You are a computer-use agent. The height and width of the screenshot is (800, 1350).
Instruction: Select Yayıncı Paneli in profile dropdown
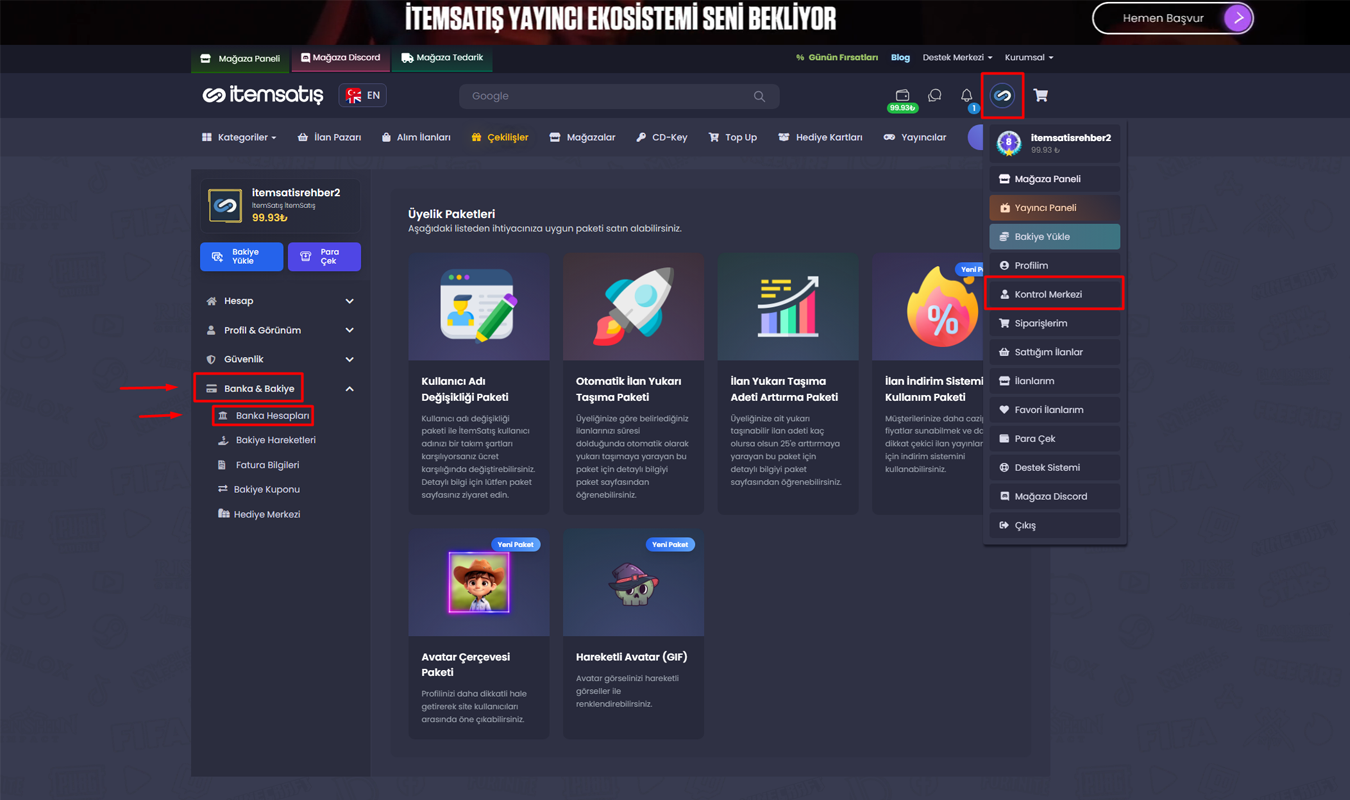pyautogui.click(x=1054, y=208)
